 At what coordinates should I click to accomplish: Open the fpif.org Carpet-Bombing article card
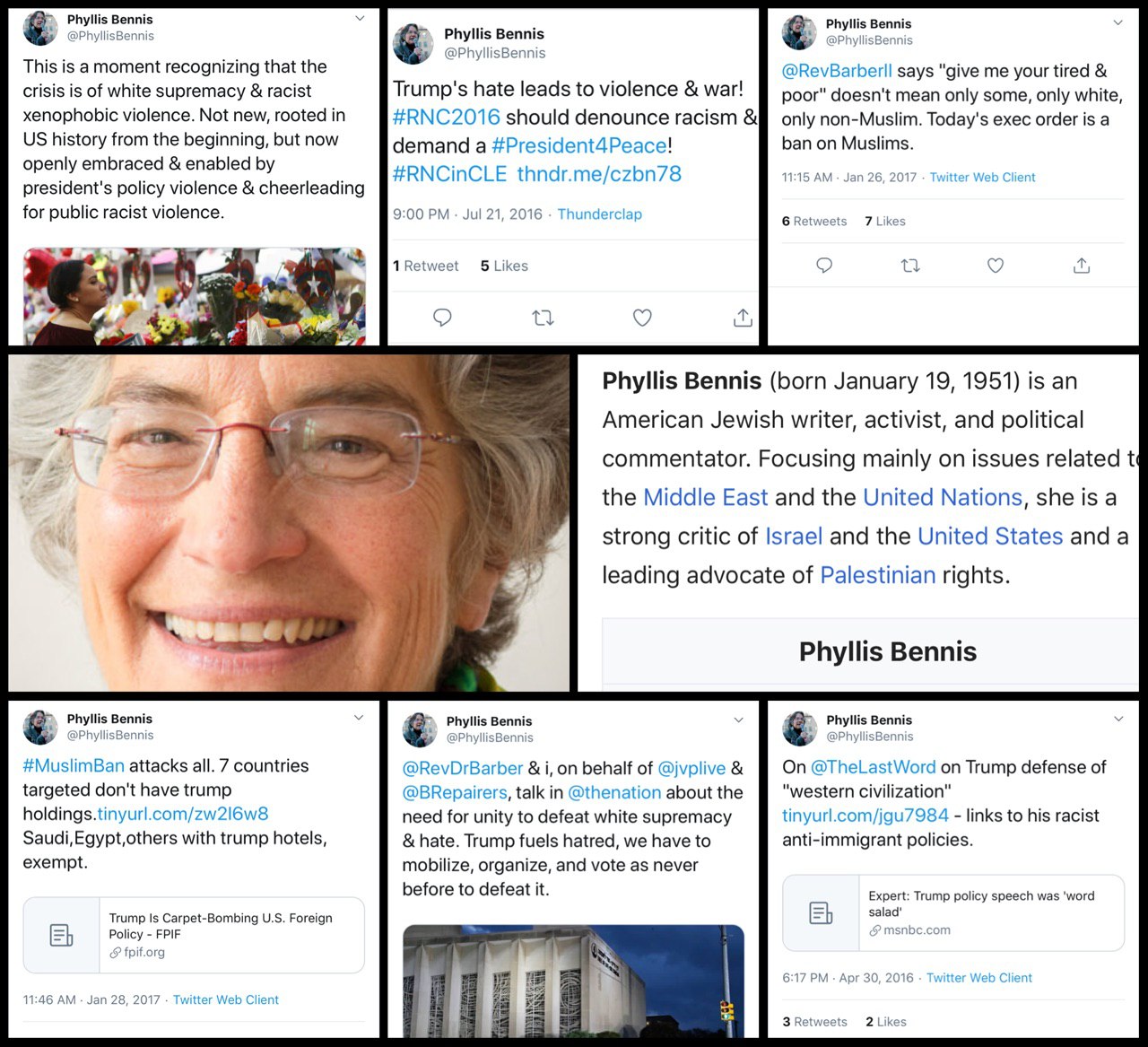point(194,935)
